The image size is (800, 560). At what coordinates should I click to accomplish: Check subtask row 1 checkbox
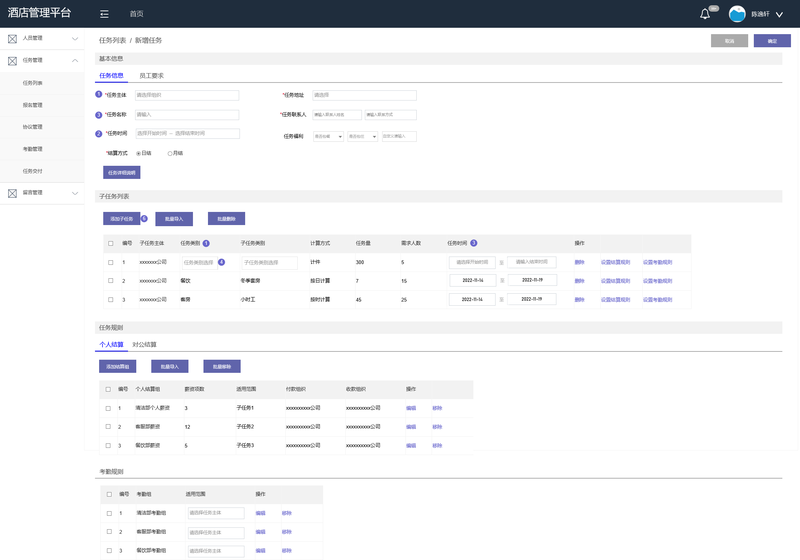[x=111, y=262]
